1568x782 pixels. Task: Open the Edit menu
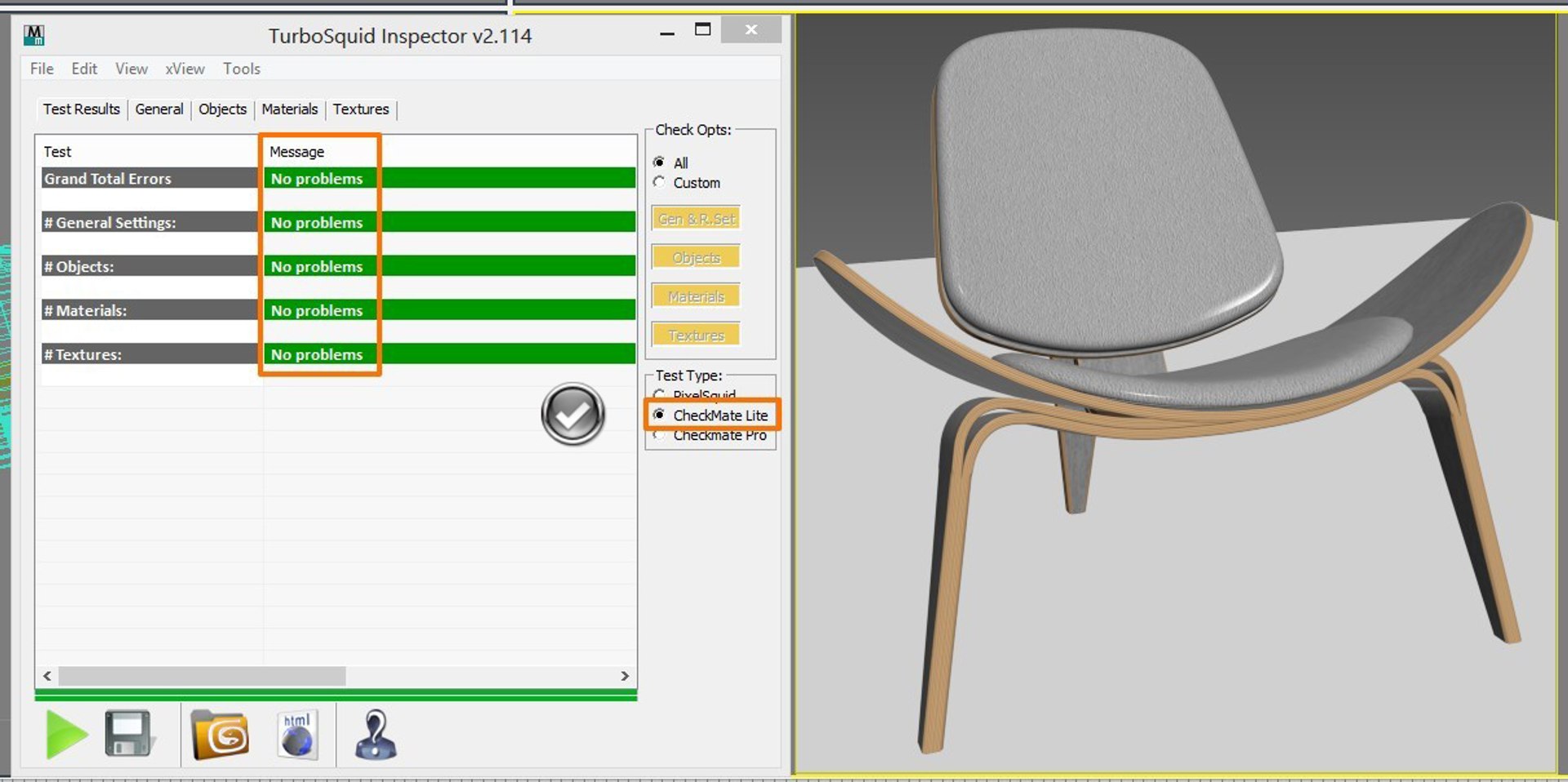84,69
